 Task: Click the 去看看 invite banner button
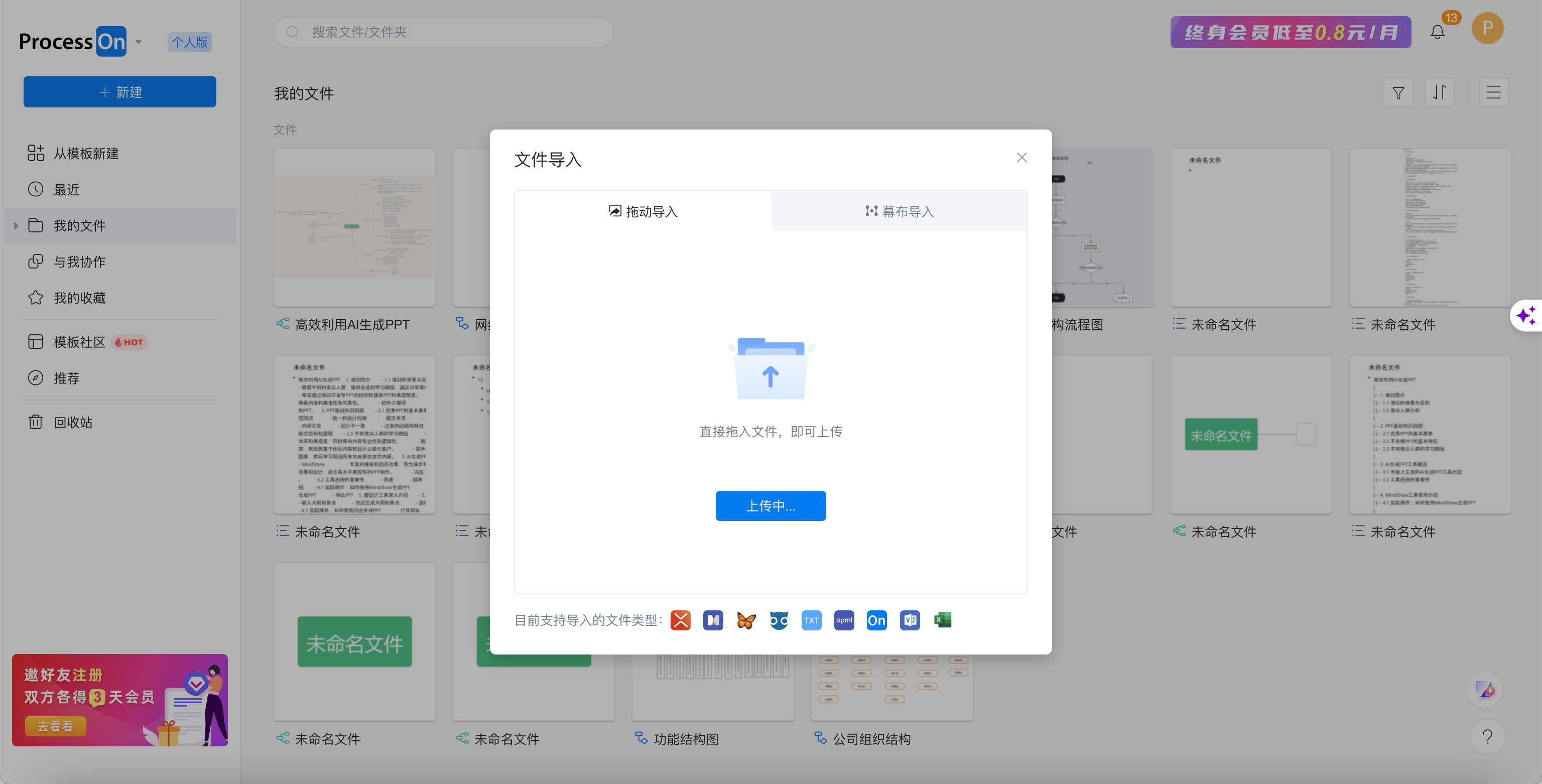coord(56,726)
